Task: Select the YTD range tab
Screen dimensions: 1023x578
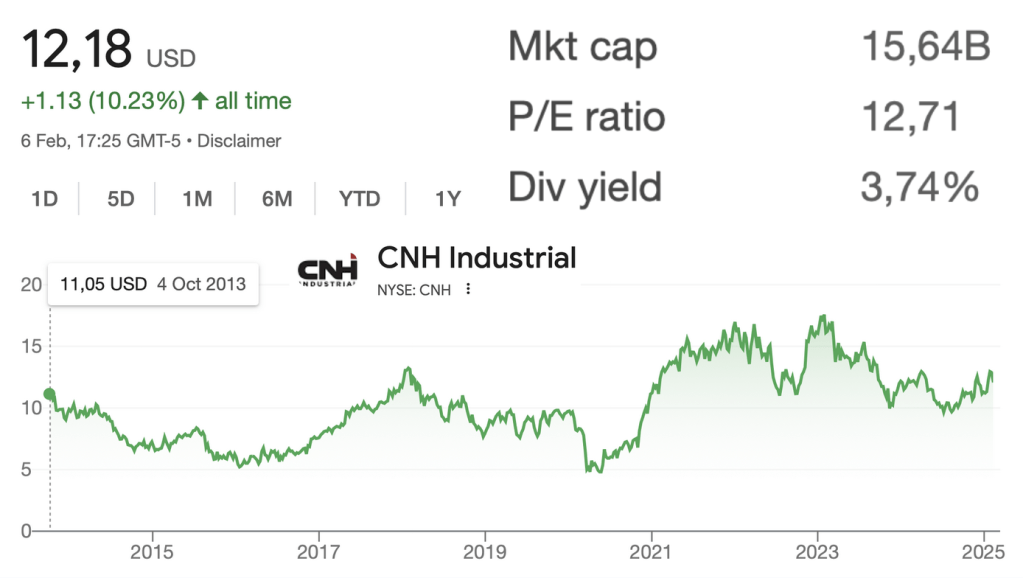Action: [x=359, y=198]
